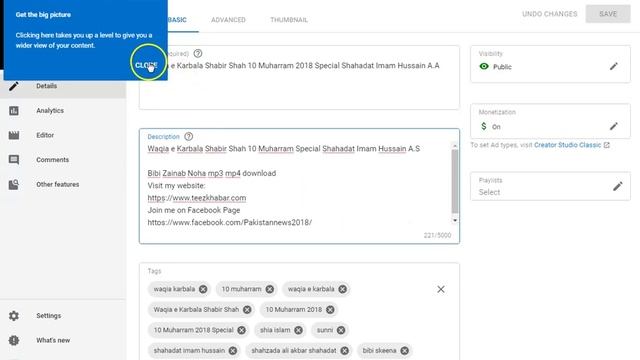Remove the 'bibi skeena' tag
This screenshot has width=640, height=360.
coord(404,351)
